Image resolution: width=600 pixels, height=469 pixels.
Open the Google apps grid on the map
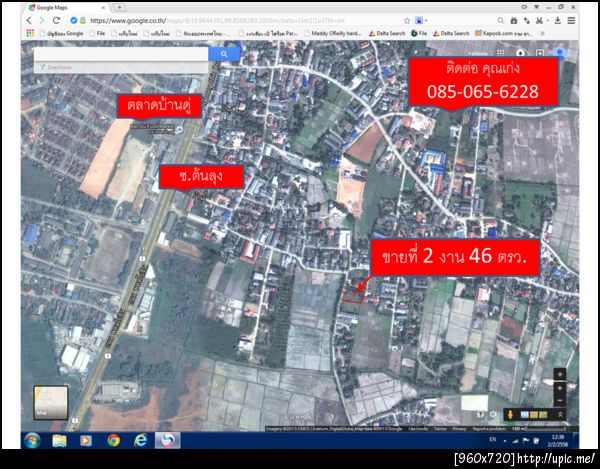pyautogui.click(x=501, y=53)
